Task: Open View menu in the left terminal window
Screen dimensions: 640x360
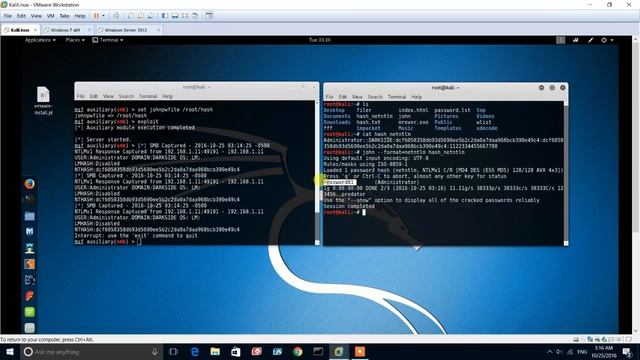Action: (x=108, y=96)
